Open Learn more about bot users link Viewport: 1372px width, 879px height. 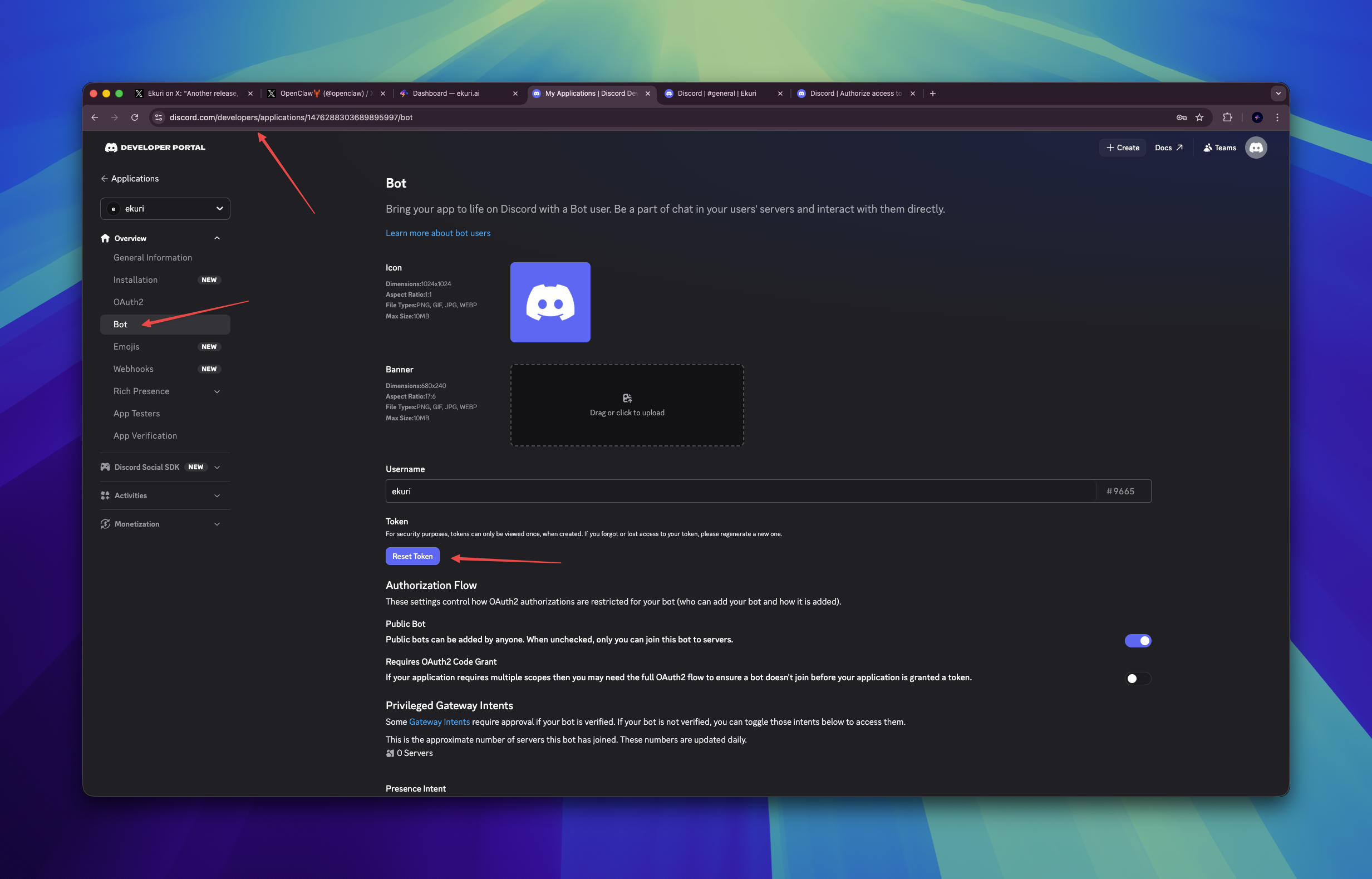pyautogui.click(x=437, y=233)
